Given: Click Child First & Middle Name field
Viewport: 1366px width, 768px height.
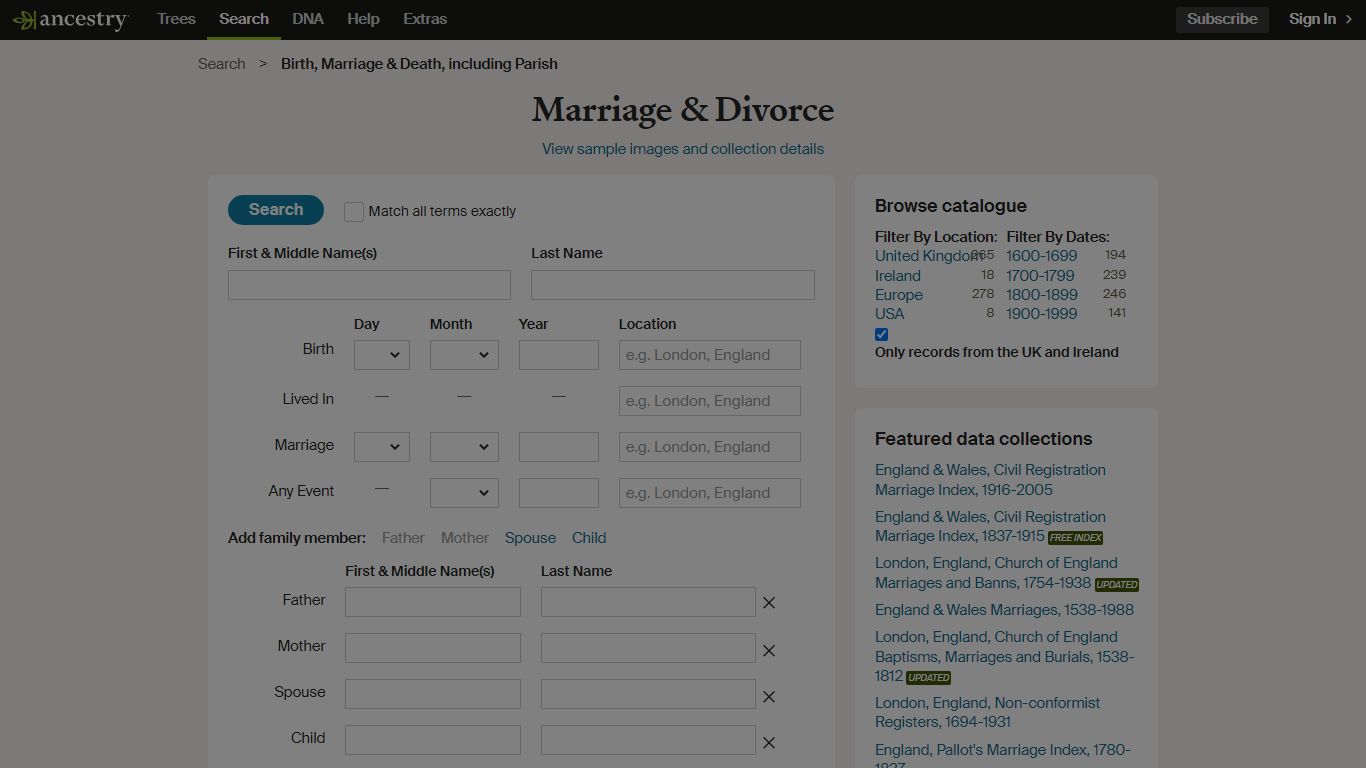Looking at the screenshot, I should coord(433,740).
